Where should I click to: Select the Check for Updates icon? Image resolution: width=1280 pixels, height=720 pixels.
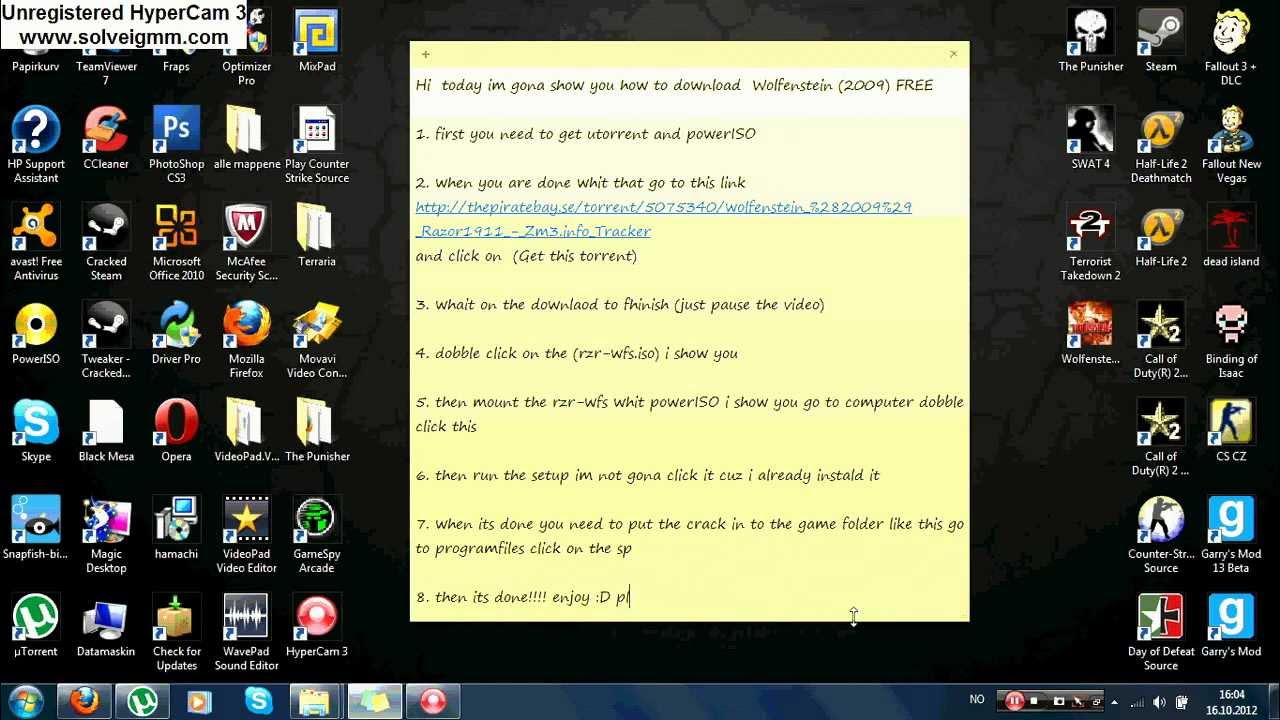(x=176, y=633)
